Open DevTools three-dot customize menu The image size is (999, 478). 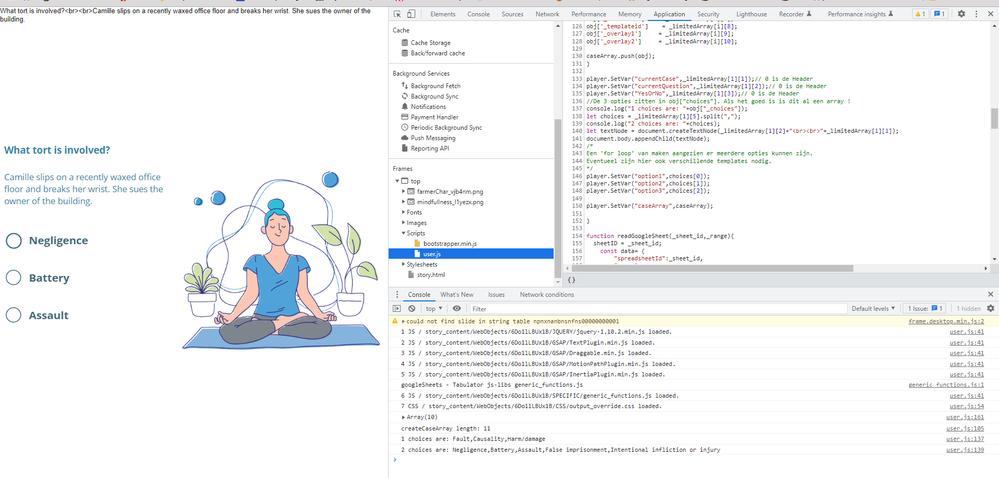[x=976, y=15]
